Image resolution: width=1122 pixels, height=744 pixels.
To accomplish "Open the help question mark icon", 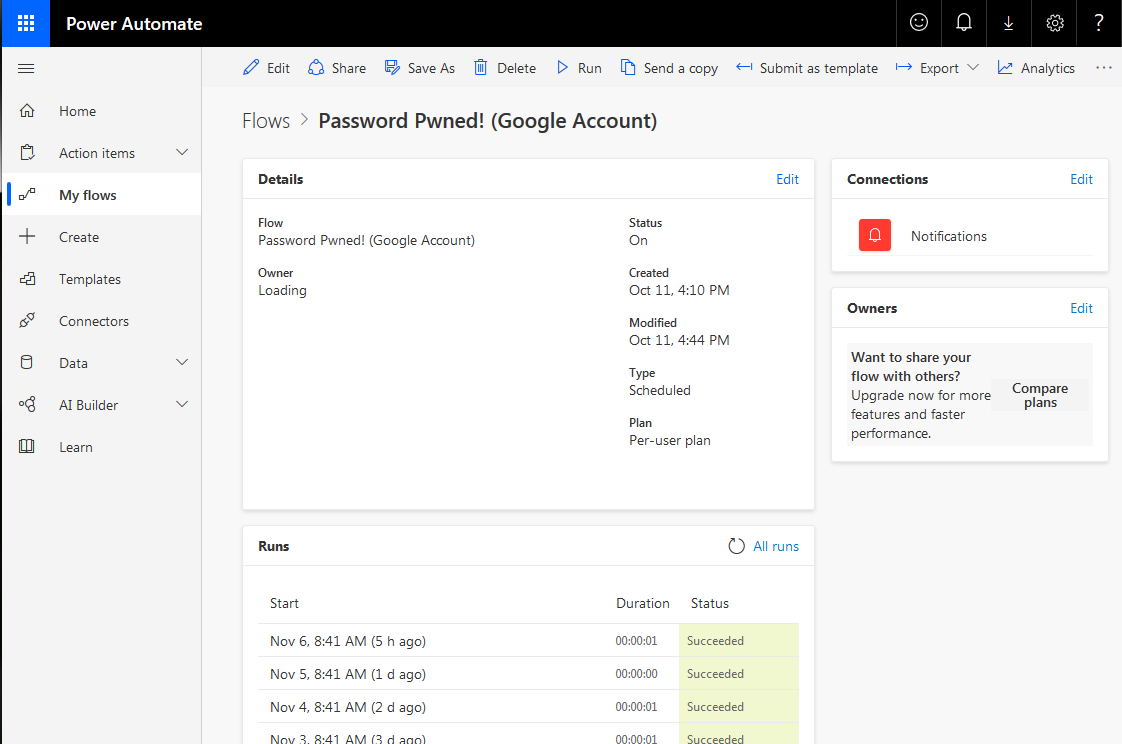I will [x=1098, y=23].
